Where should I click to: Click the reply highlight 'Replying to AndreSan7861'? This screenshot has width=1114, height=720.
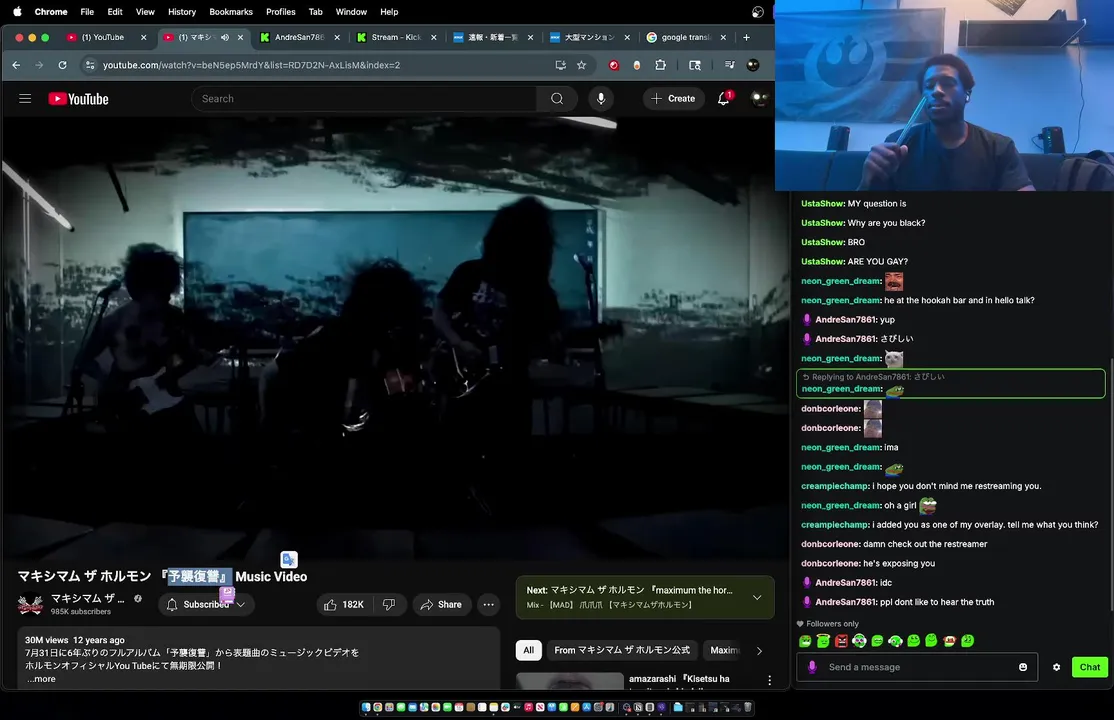[x=950, y=383]
